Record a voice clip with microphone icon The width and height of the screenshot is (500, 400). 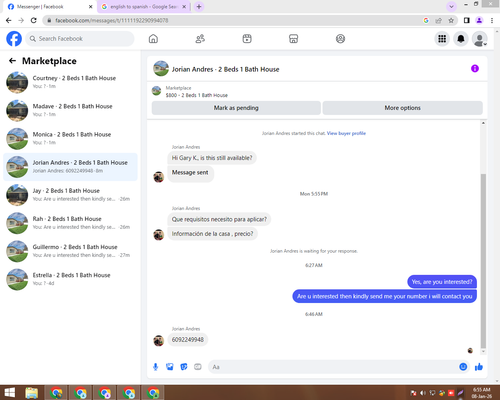click(155, 367)
